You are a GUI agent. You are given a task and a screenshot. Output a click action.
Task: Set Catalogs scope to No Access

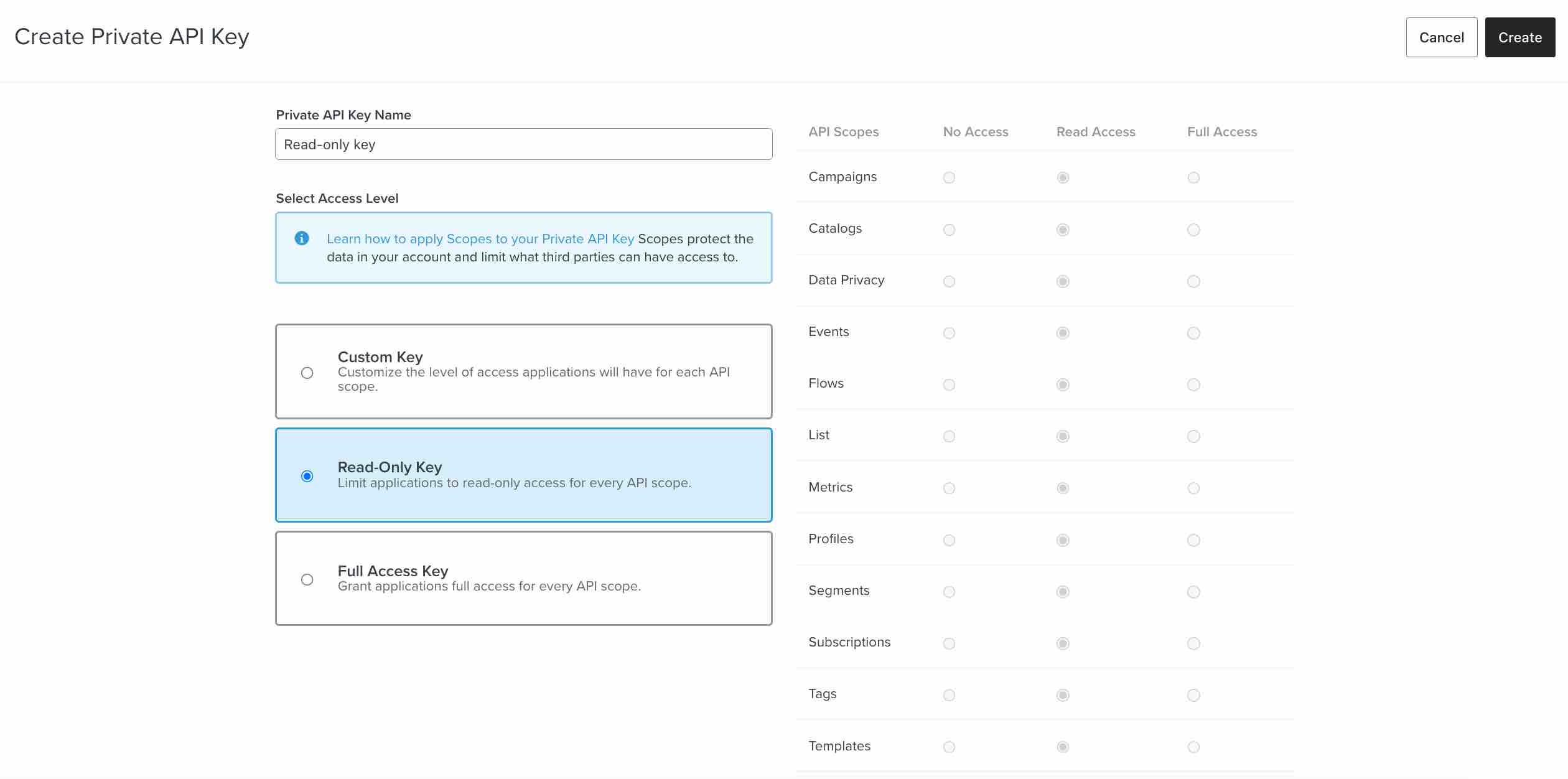click(x=948, y=230)
